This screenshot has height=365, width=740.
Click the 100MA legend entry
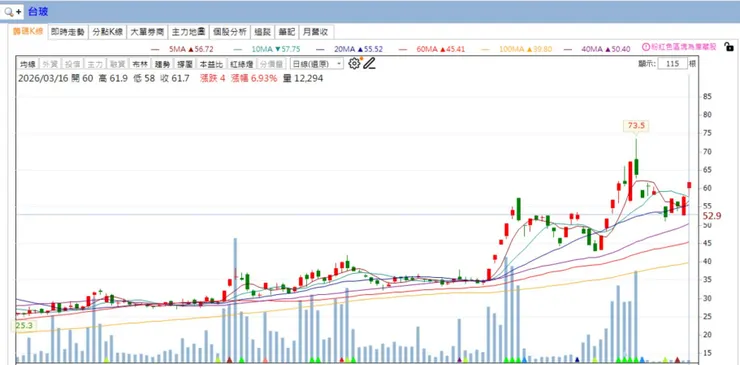pos(517,49)
